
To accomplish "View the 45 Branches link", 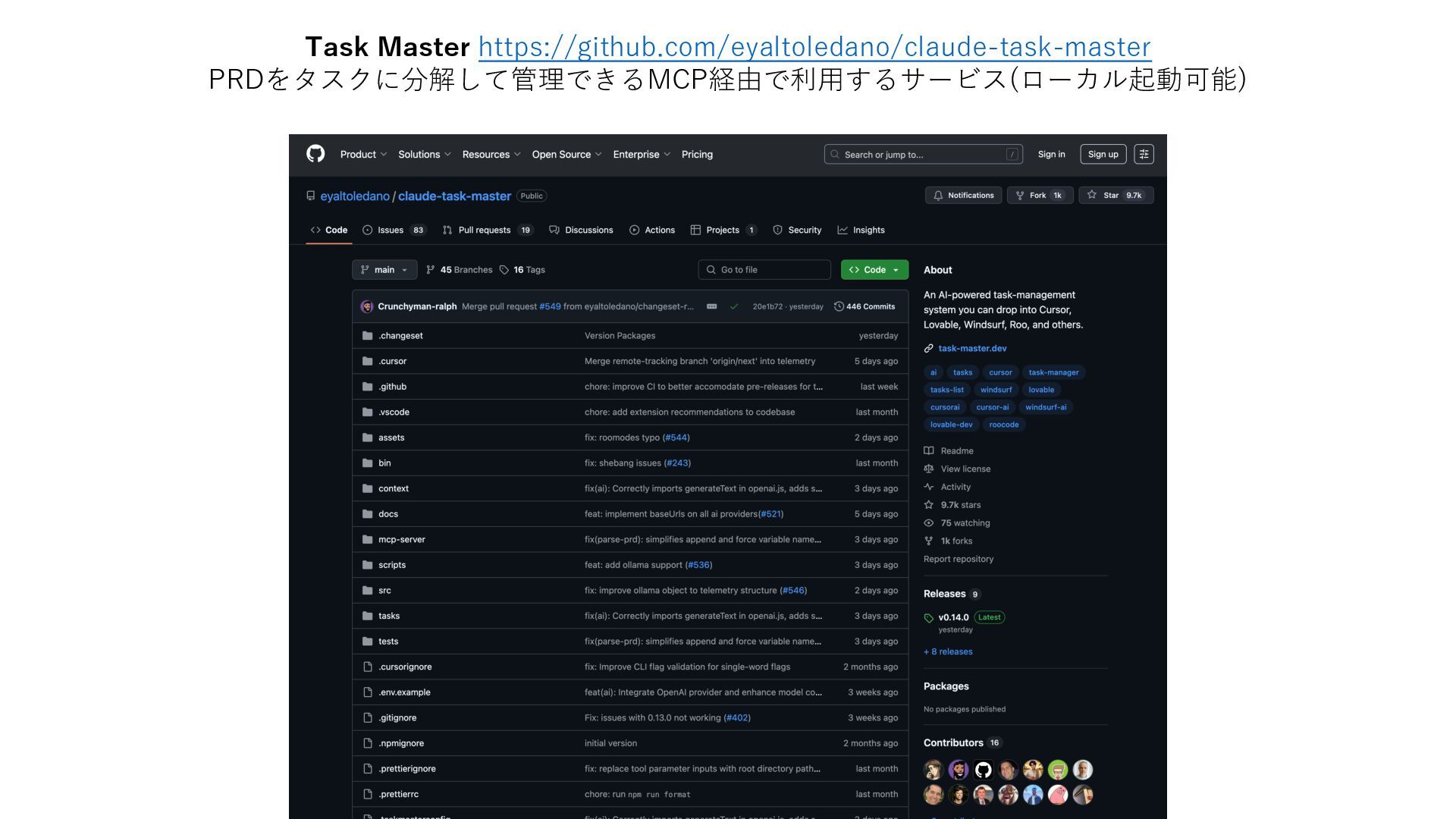I will [460, 270].
